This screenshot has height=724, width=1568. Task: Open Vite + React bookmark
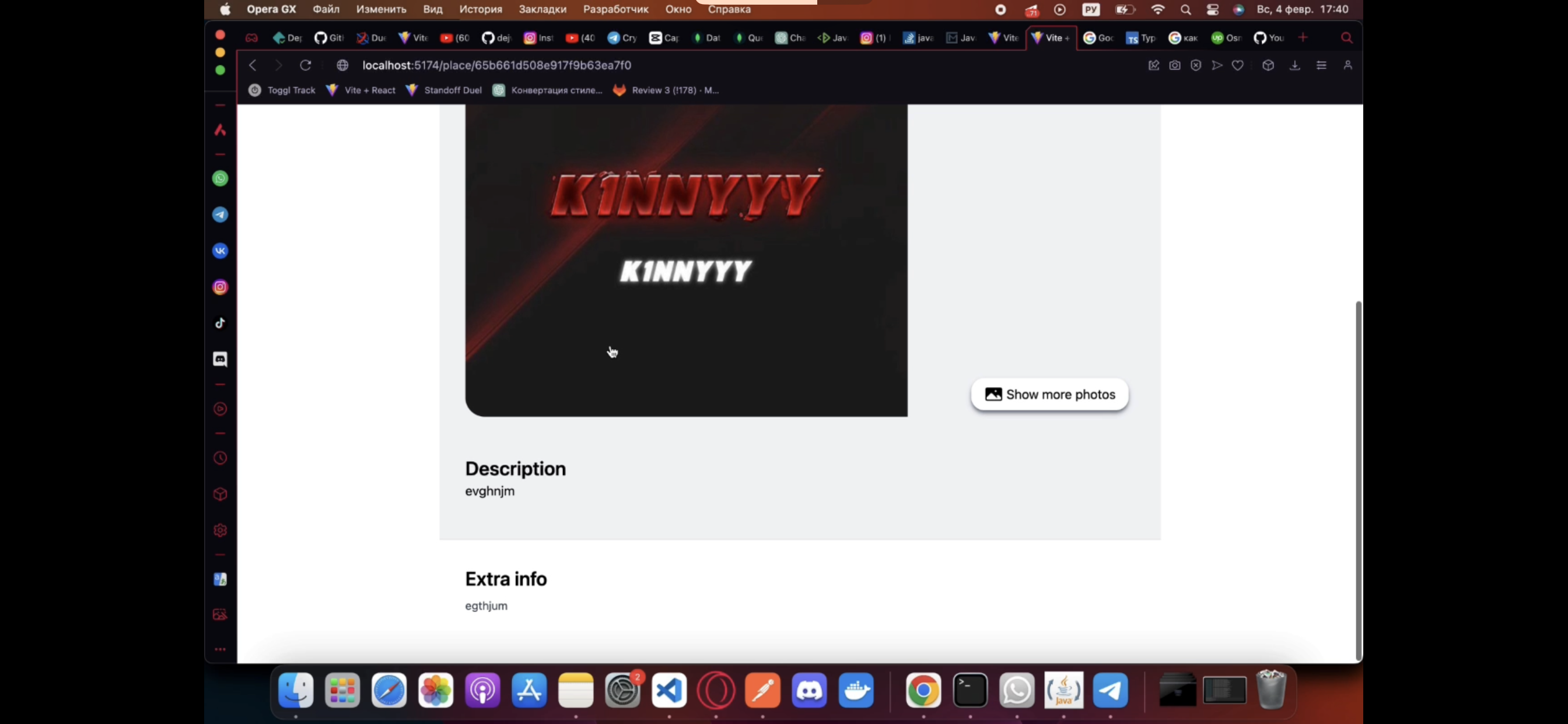[x=361, y=90]
